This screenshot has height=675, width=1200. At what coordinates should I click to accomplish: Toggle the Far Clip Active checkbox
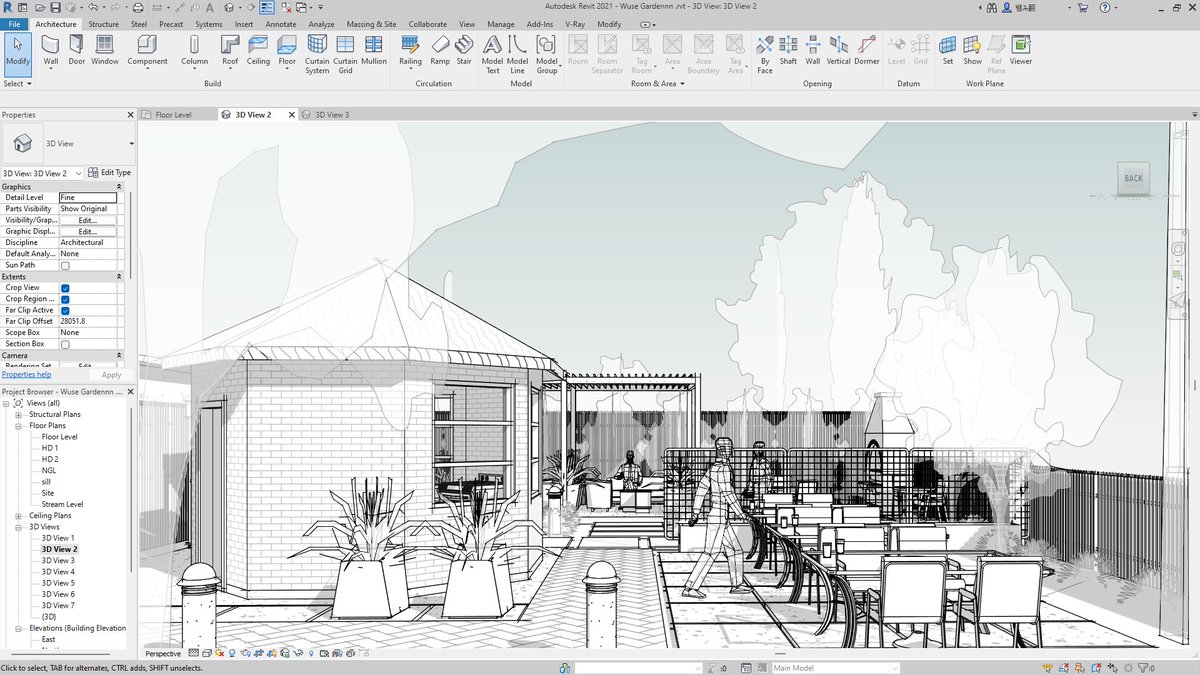coord(65,310)
